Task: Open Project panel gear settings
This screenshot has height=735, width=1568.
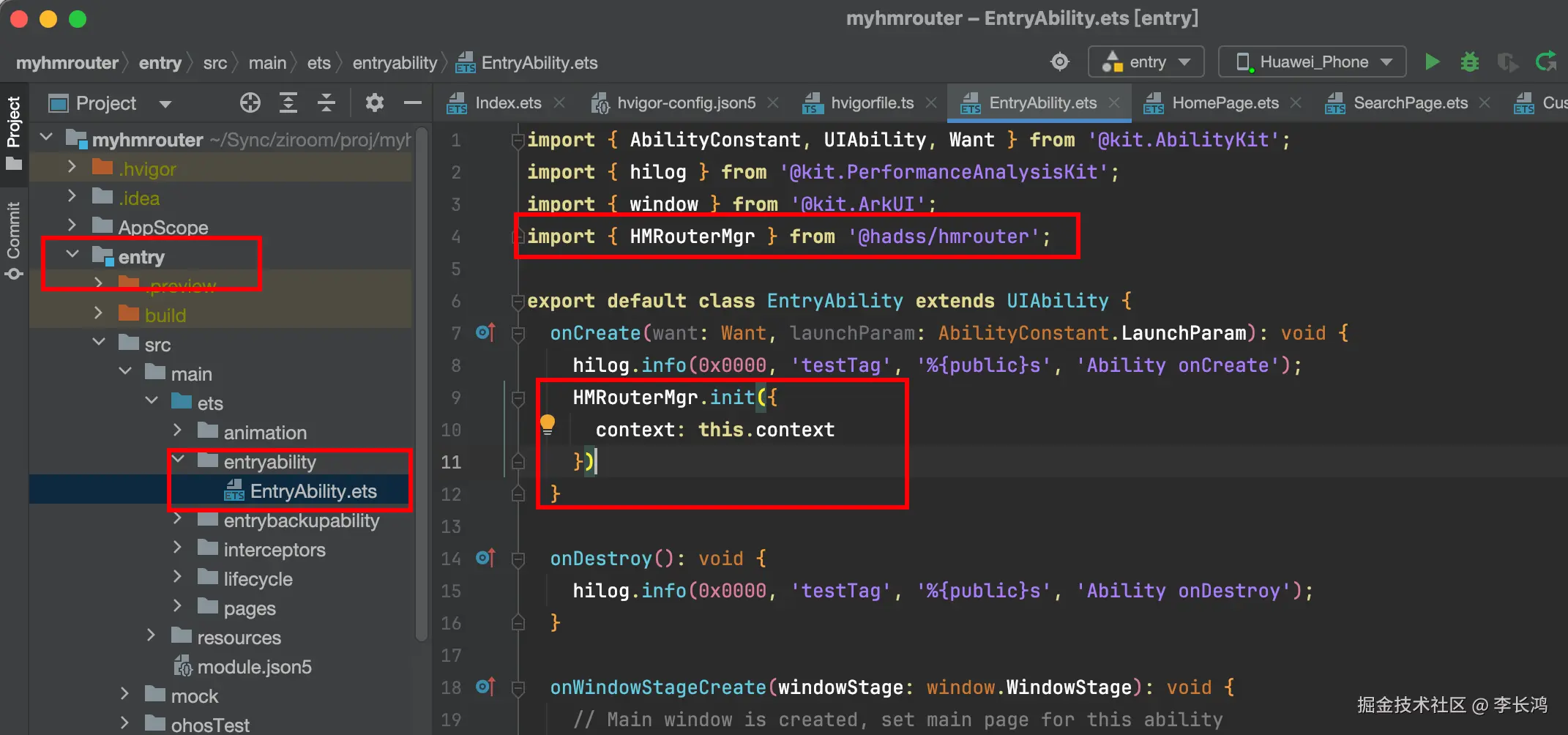Action: (x=374, y=103)
